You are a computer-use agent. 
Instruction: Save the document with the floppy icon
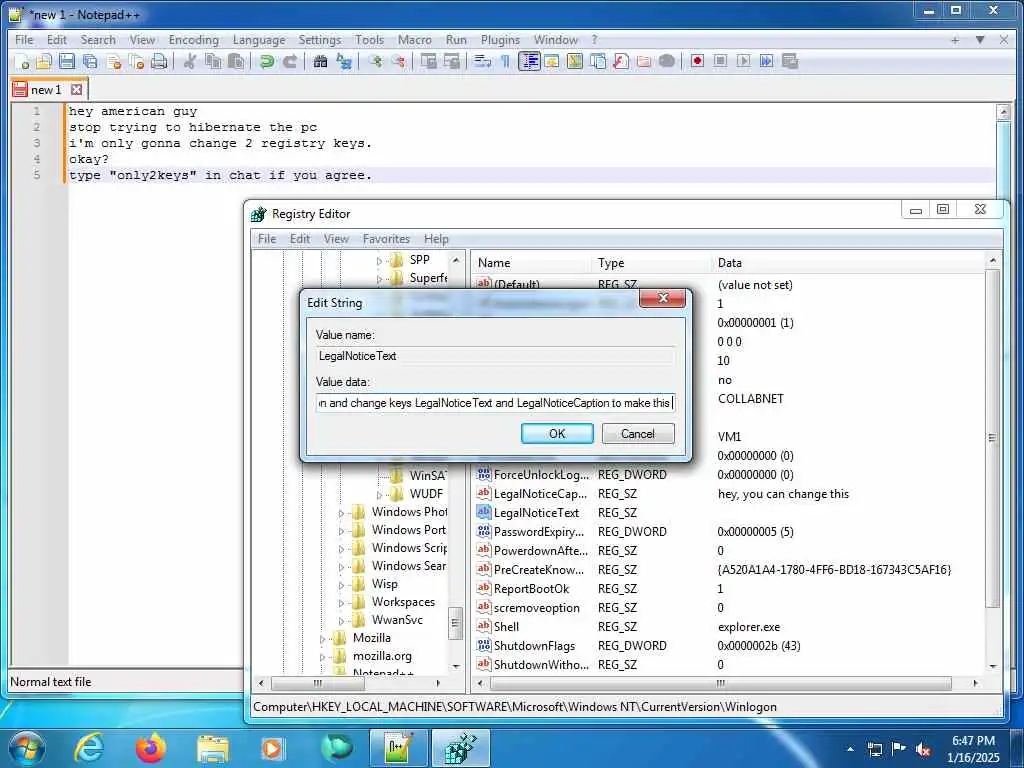click(67, 61)
